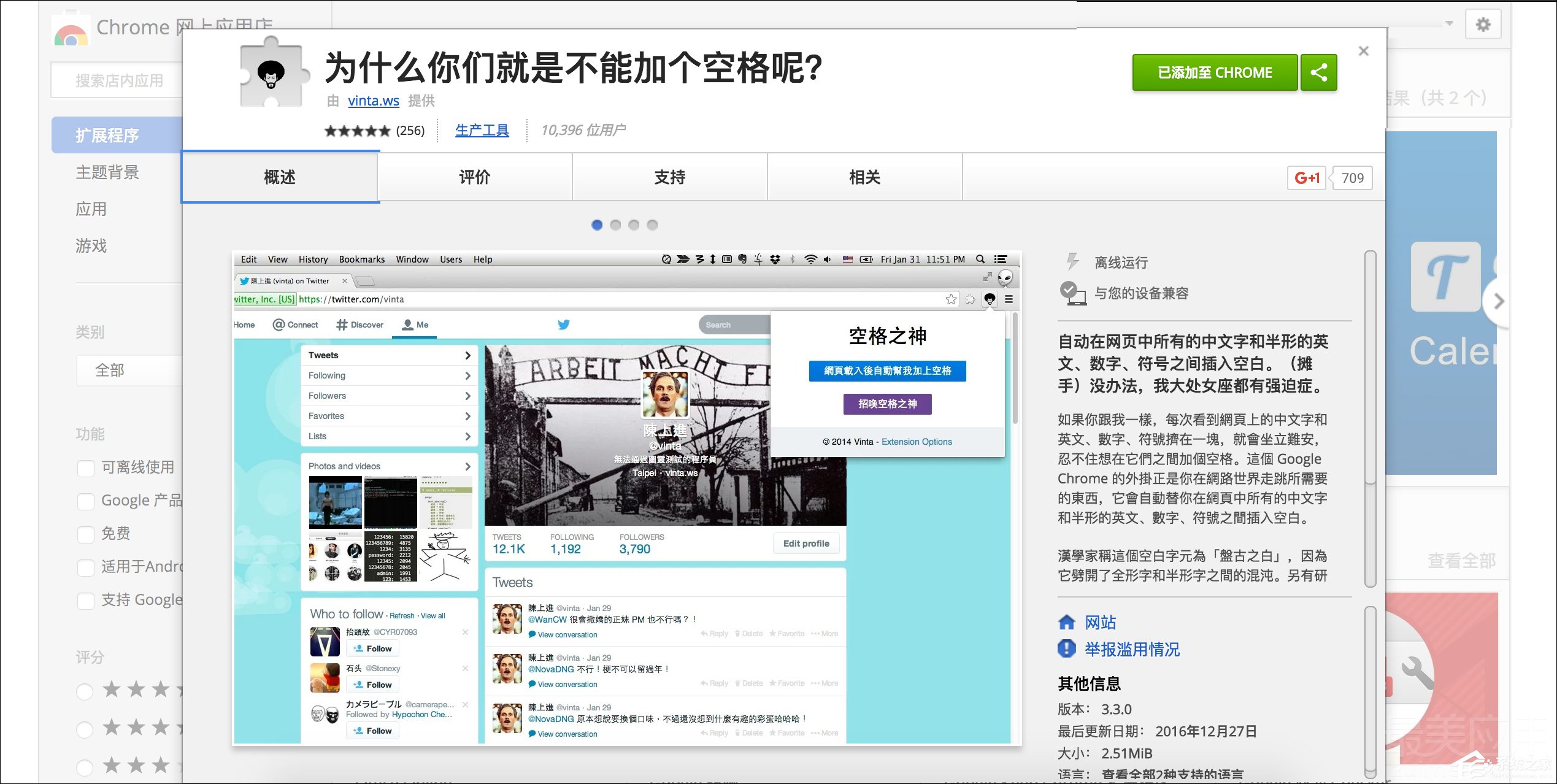The height and width of the screenshot is (784, 1557).
Task: Open the dropdown arrow beside the gear
Action: tap(1449, 23)
